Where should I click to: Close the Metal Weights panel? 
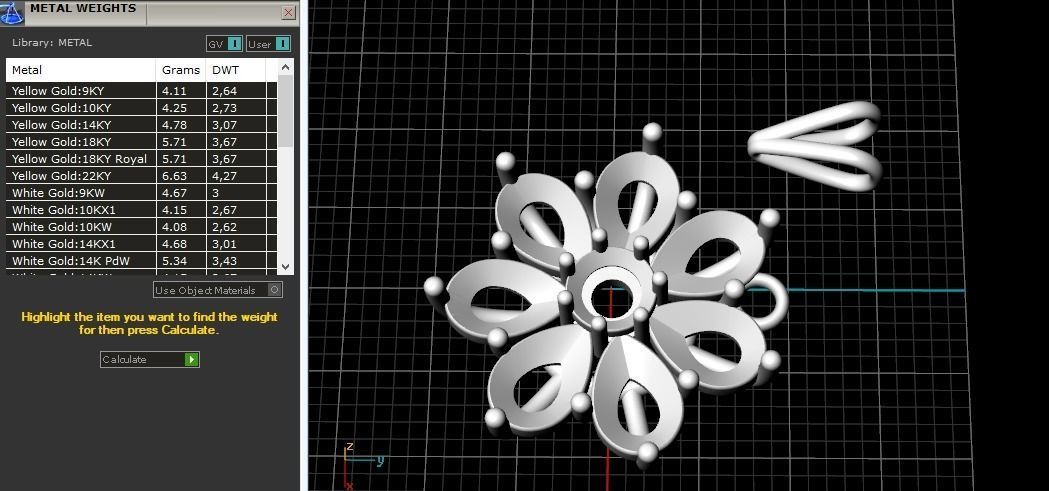pos(288,13)
